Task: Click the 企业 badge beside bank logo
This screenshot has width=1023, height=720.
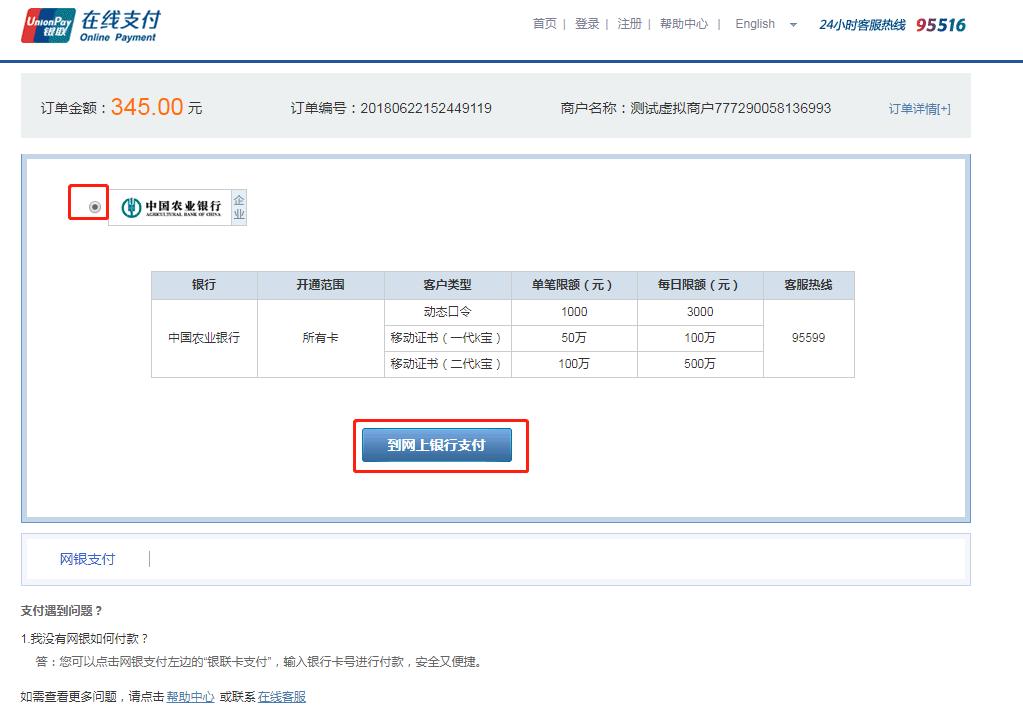Action: pos(239,207)
